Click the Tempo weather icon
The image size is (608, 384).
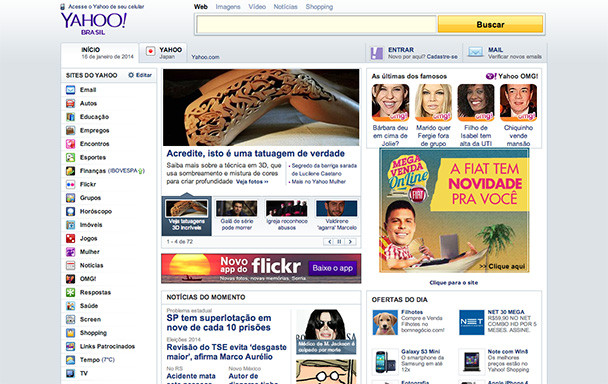click(70, 360)
